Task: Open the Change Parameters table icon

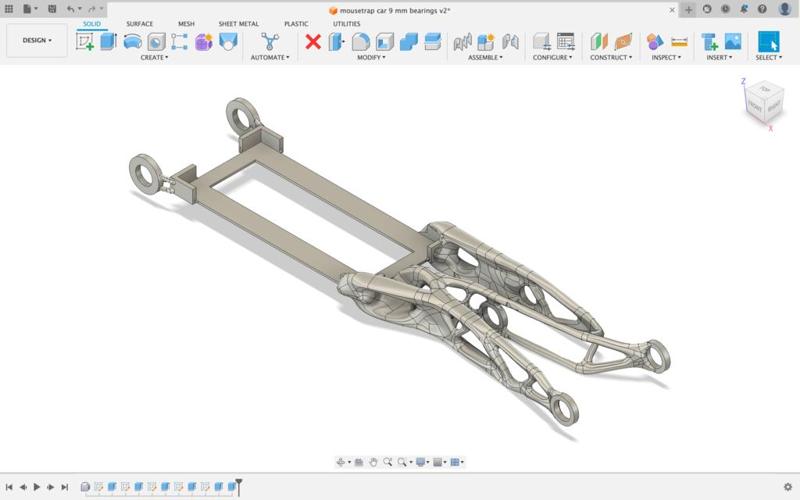Action: 566,42
